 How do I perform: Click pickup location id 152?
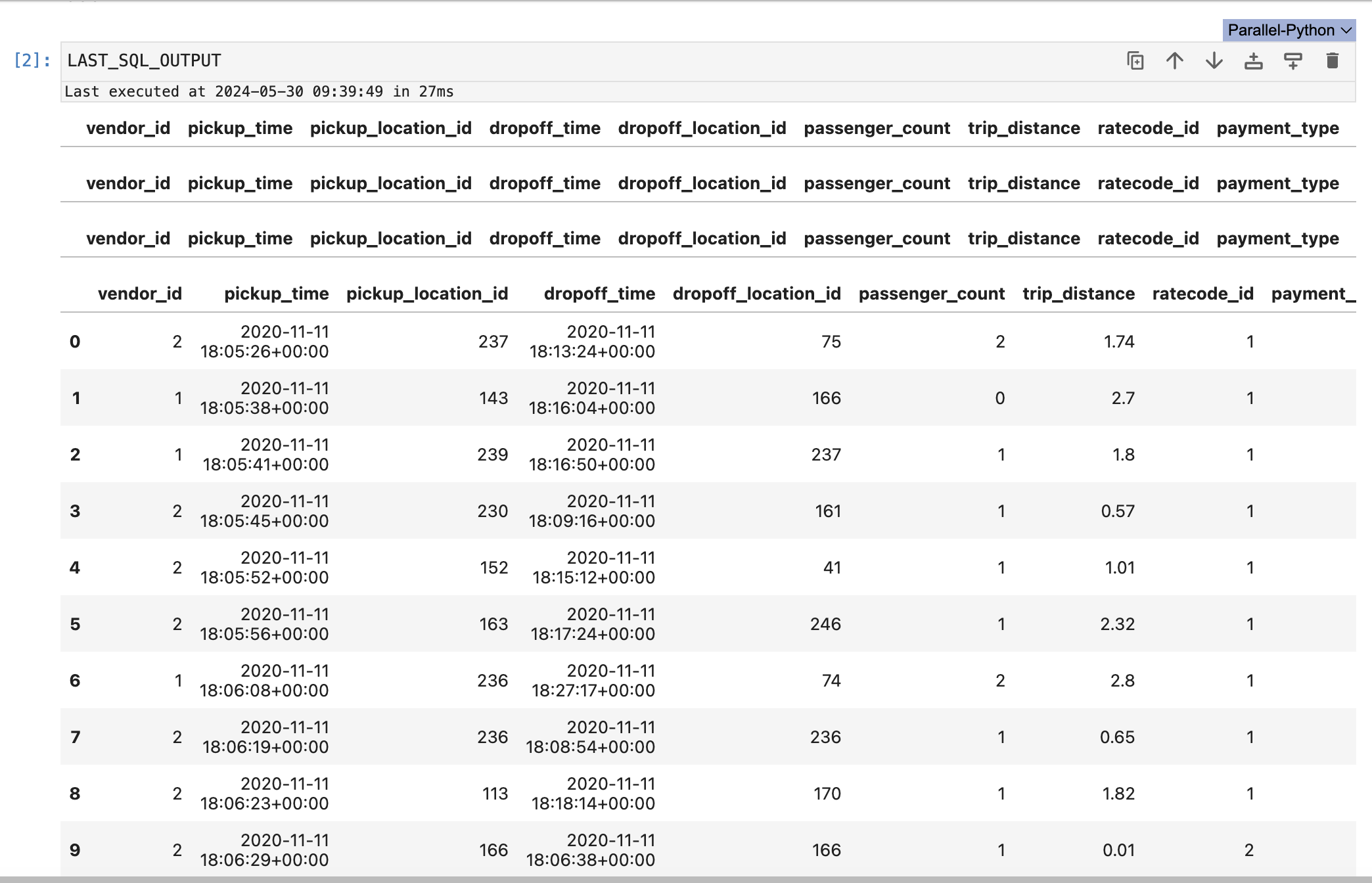tap(494, 568)
